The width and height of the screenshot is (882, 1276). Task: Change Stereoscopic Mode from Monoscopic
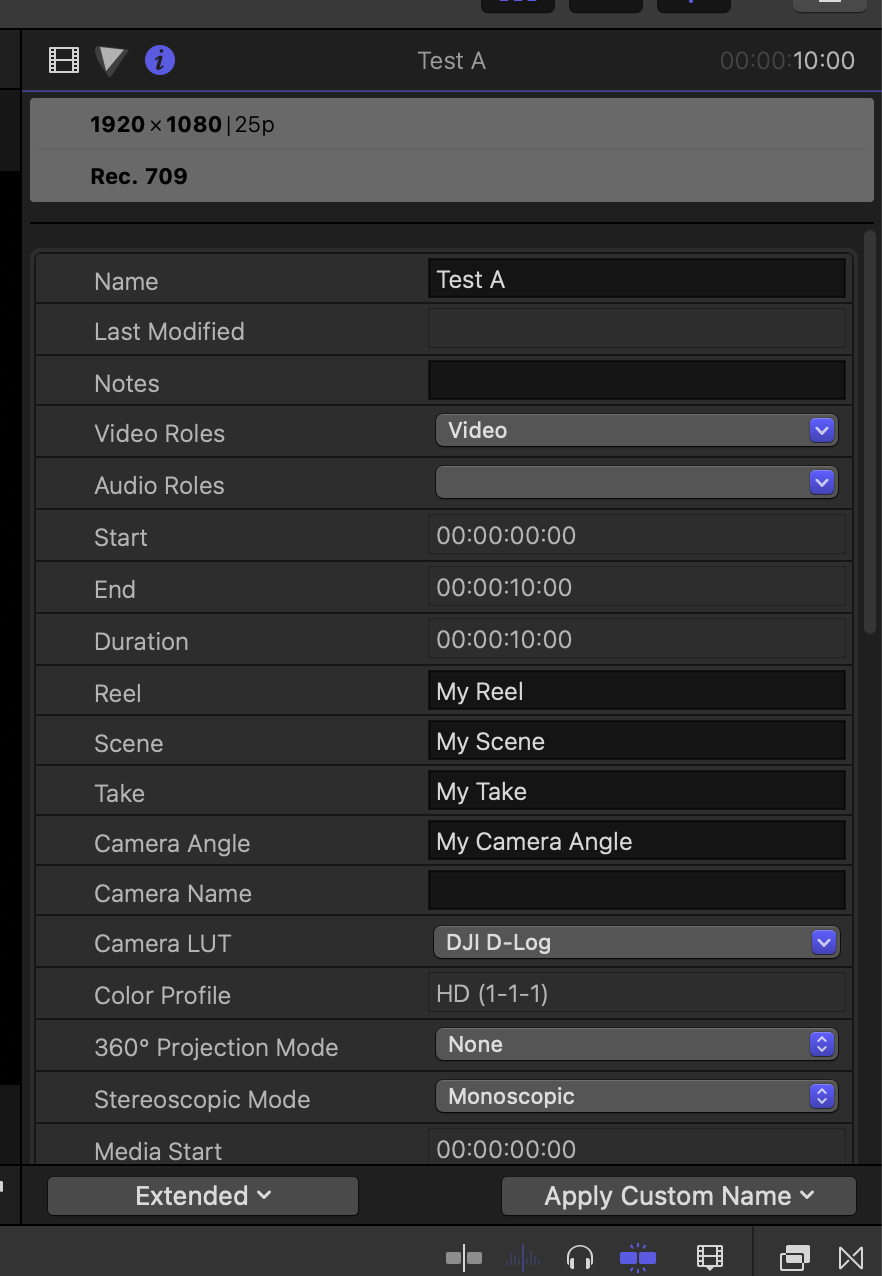(x=636, y=1097)
